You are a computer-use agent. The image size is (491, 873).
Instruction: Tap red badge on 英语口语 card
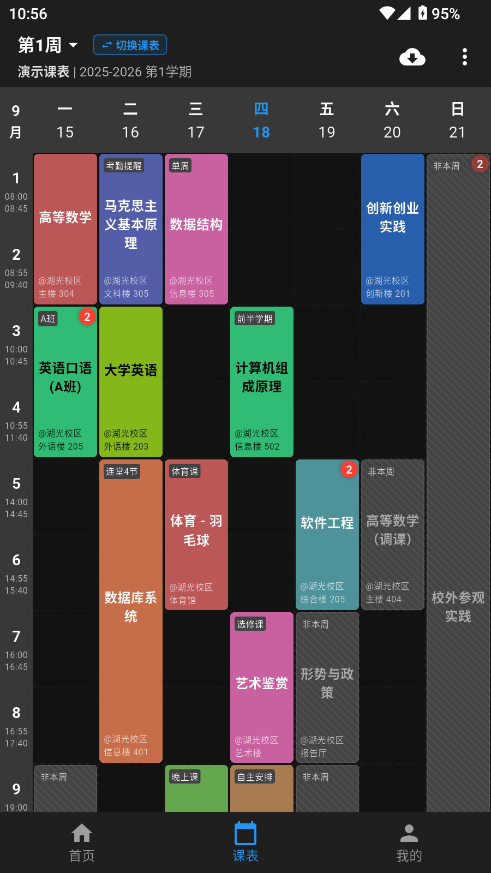87,317
